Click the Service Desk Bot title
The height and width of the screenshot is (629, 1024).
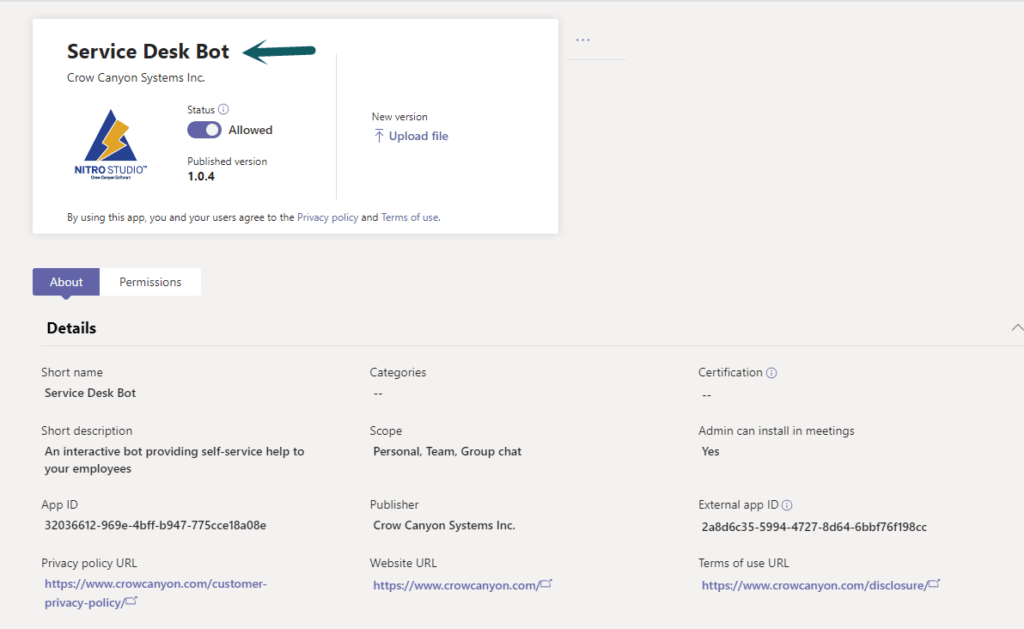click(148, 51)
